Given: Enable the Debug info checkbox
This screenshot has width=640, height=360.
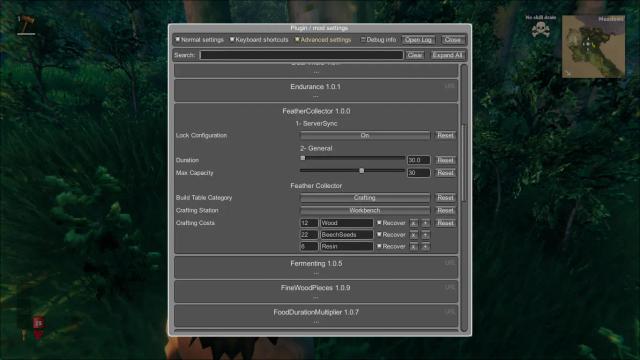Looking at the screenshot, I should pyautogui.click(x=363, y=40).
